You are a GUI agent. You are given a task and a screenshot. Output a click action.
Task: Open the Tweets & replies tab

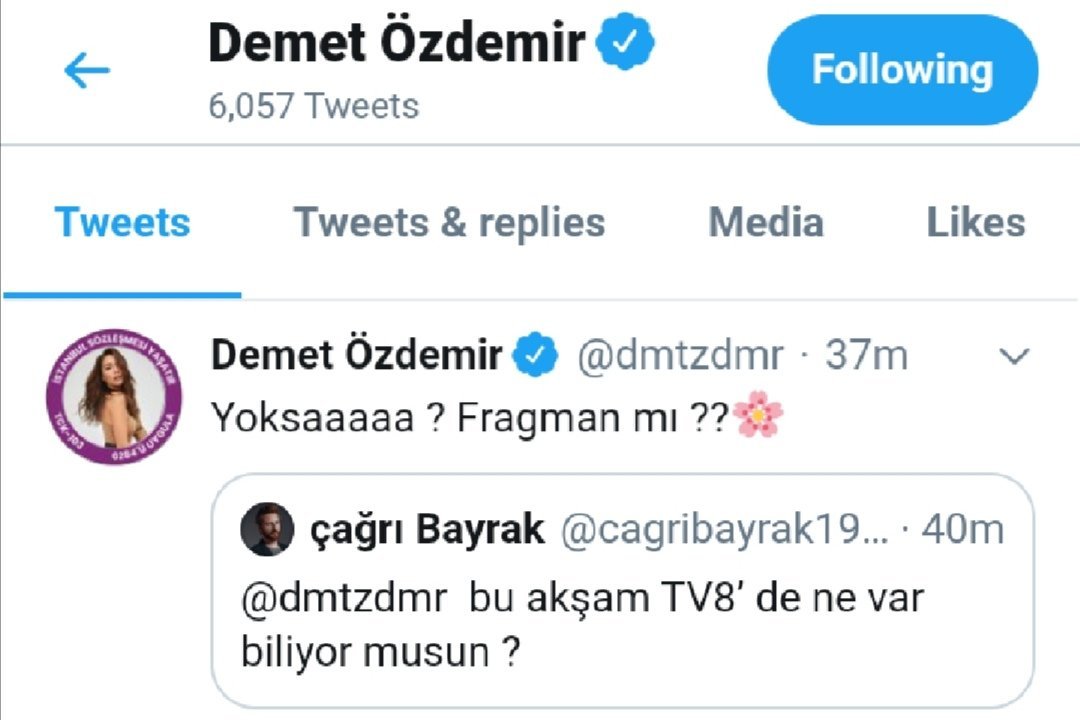click(x=449, y=223)
